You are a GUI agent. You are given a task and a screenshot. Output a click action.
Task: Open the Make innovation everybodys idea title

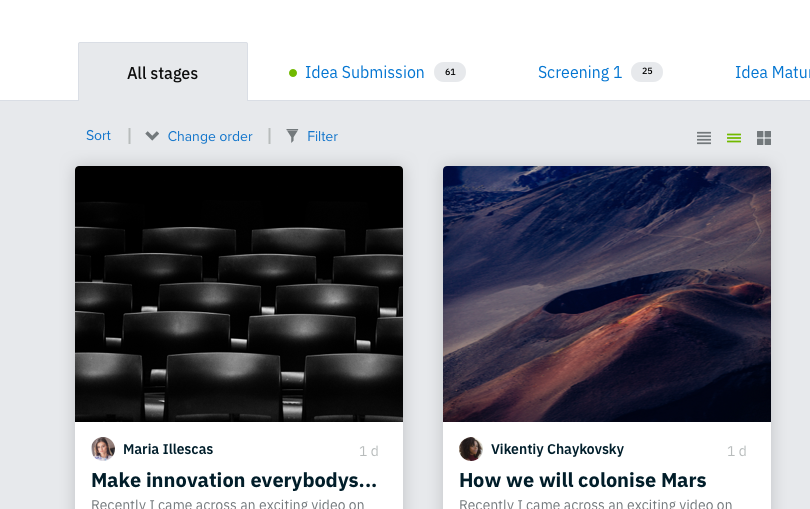(234, 480)
